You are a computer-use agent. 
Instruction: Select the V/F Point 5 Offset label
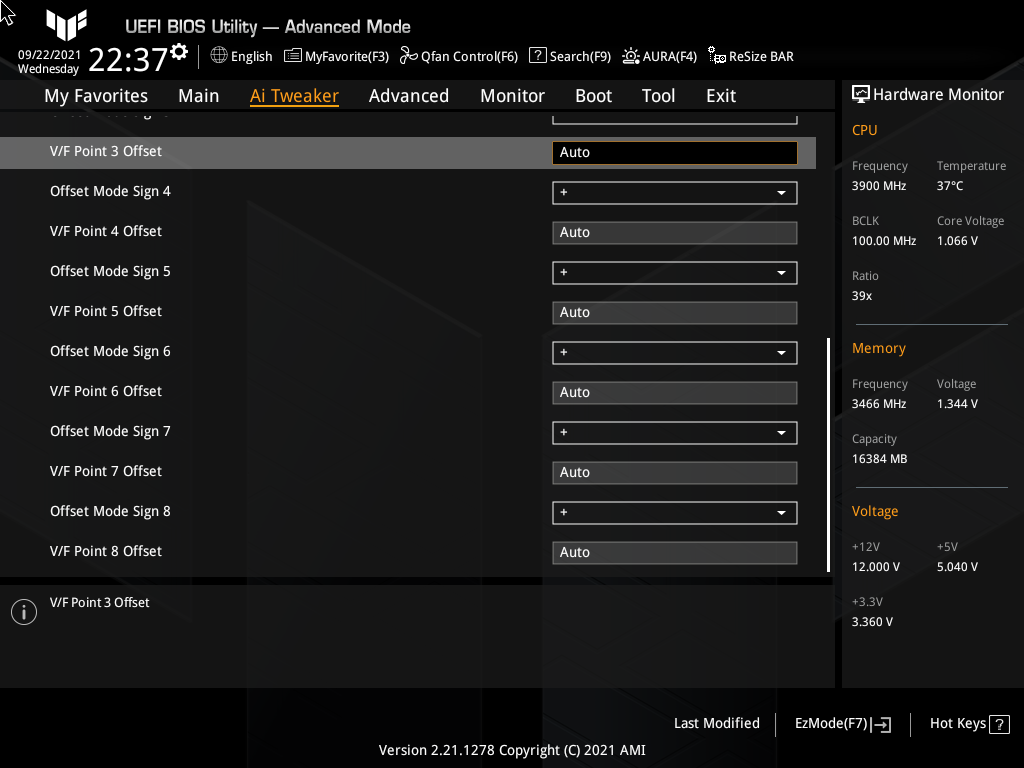[x=106, y=312]
